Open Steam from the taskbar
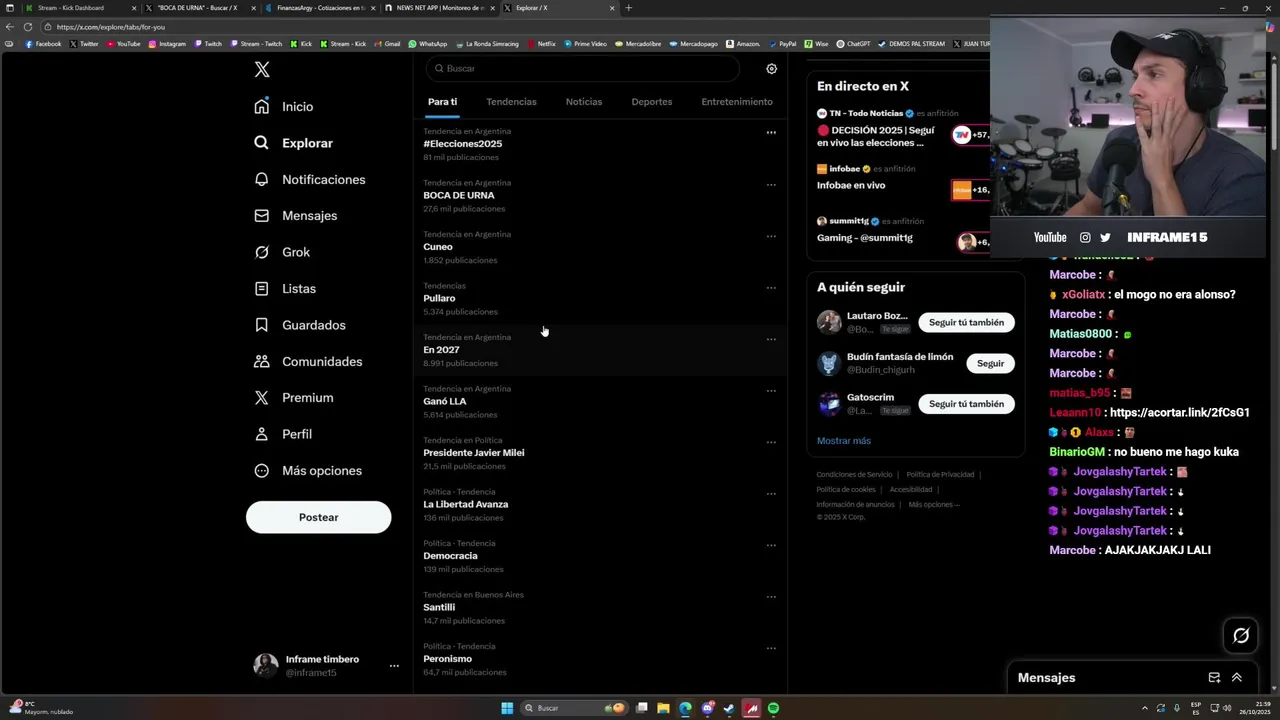The width and height of the screenshot is (1280, 720). pos(729,708)
